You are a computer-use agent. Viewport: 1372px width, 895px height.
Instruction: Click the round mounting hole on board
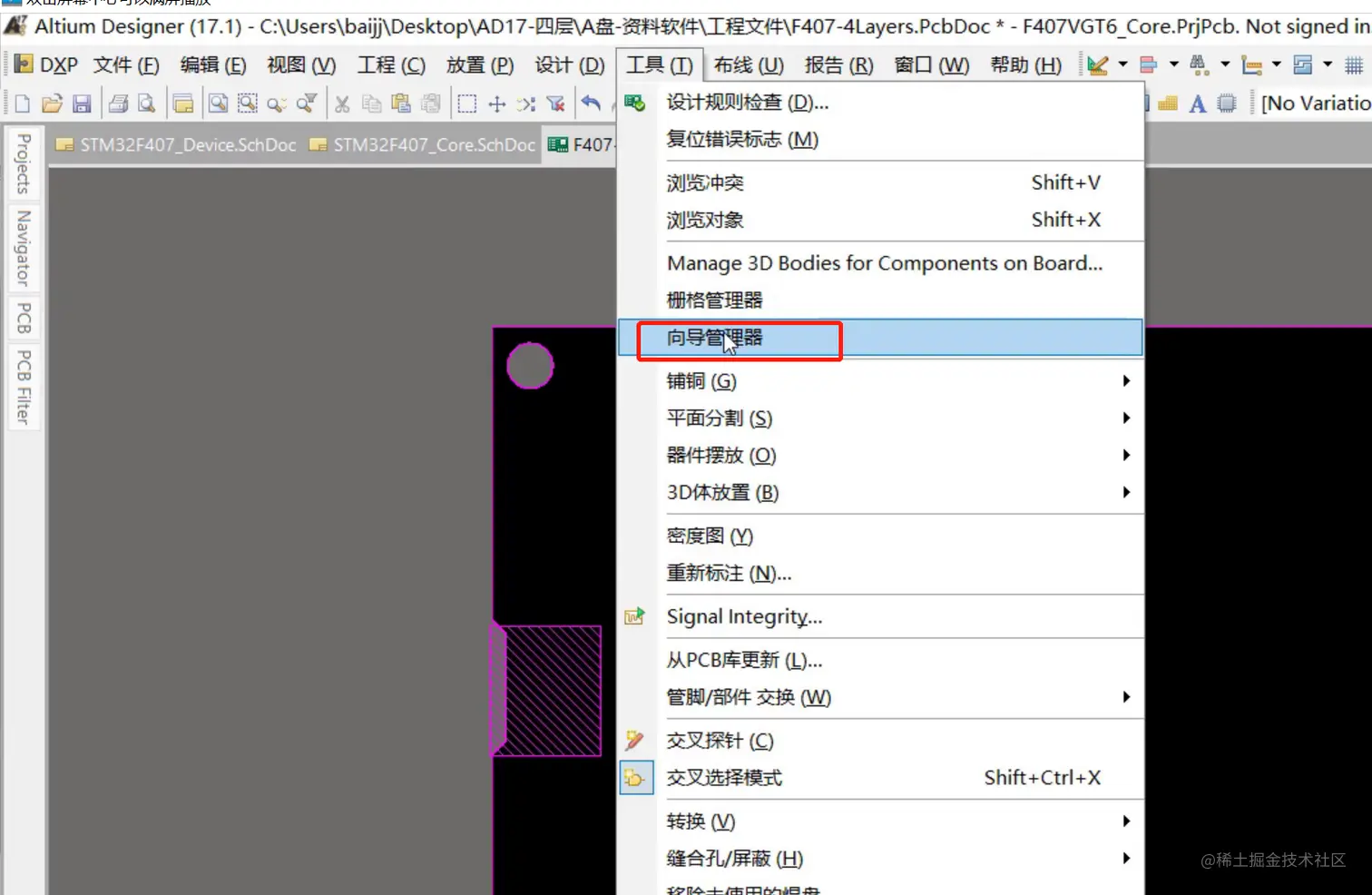(x=530, y=366)
